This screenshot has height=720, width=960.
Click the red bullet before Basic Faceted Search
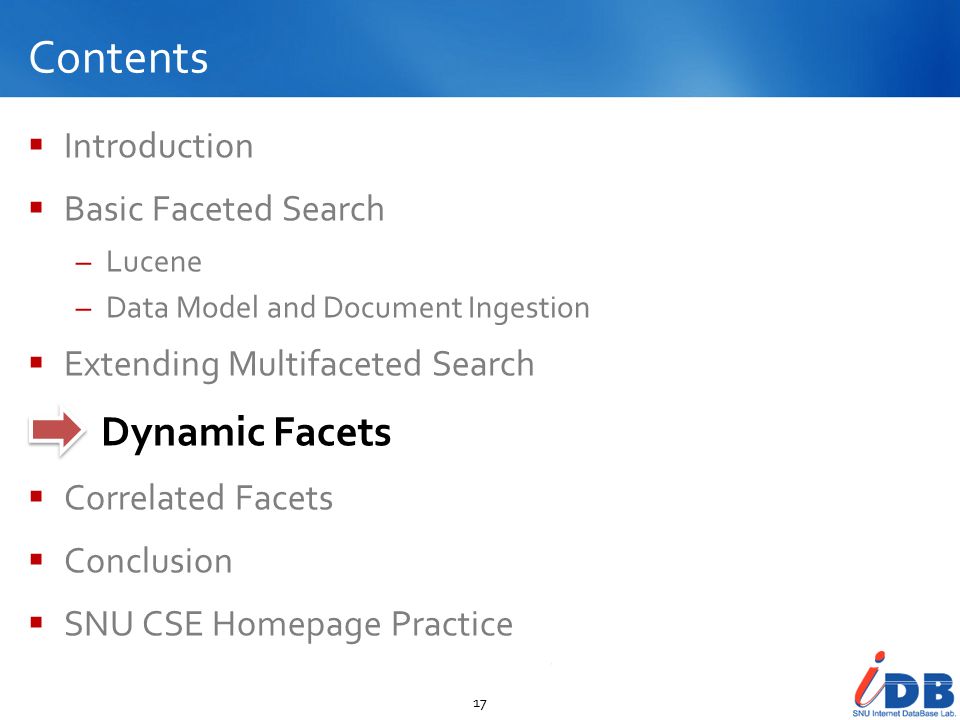[x=36, y=208]
